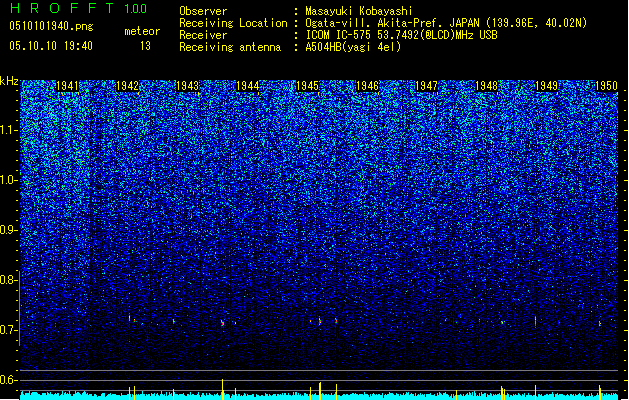This screenshot has height=400, width=629.
Task: Click the 1.1 kHz axis label
Action: click(9, 130)
